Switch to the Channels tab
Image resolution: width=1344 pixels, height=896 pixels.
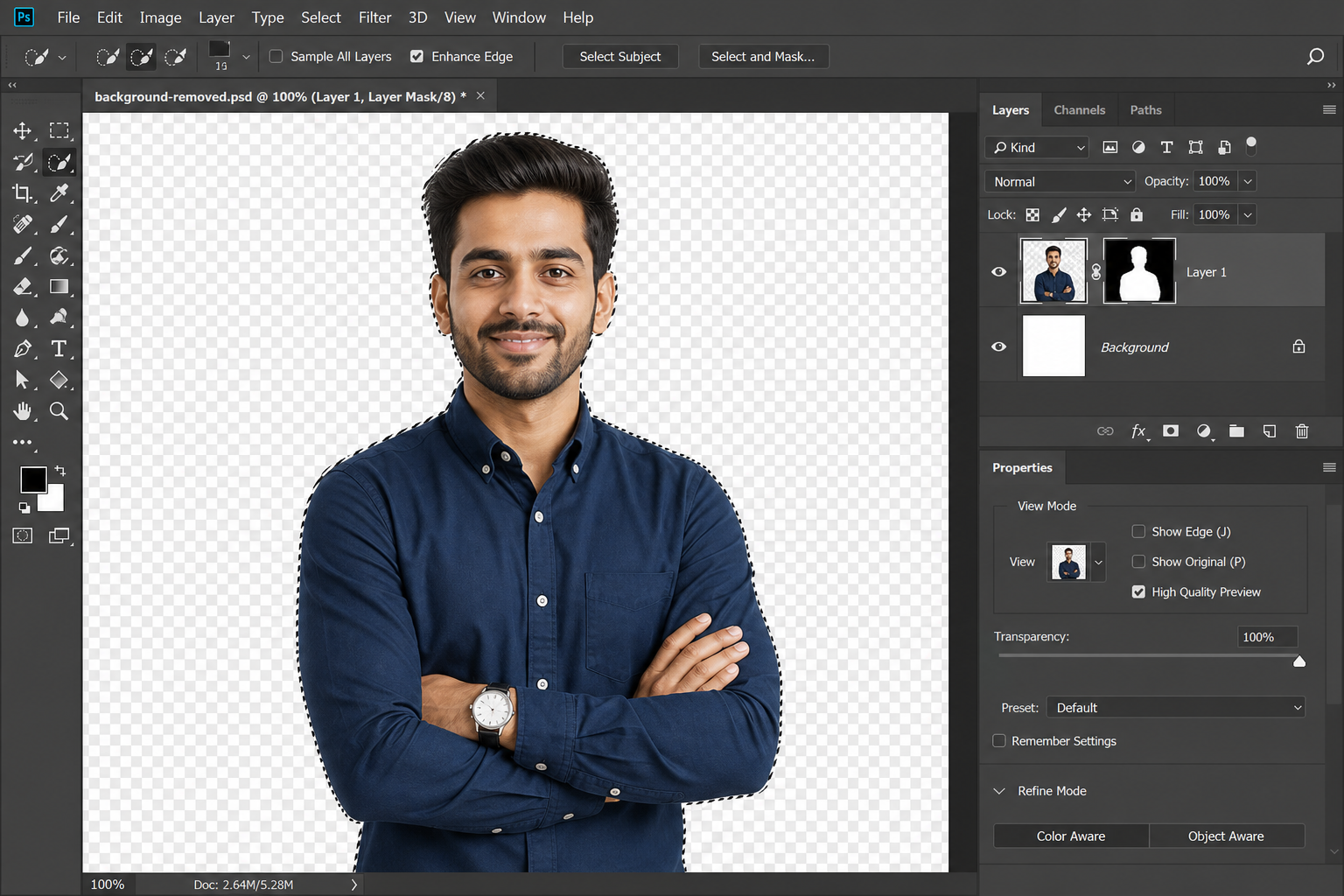coord(1080,110)
